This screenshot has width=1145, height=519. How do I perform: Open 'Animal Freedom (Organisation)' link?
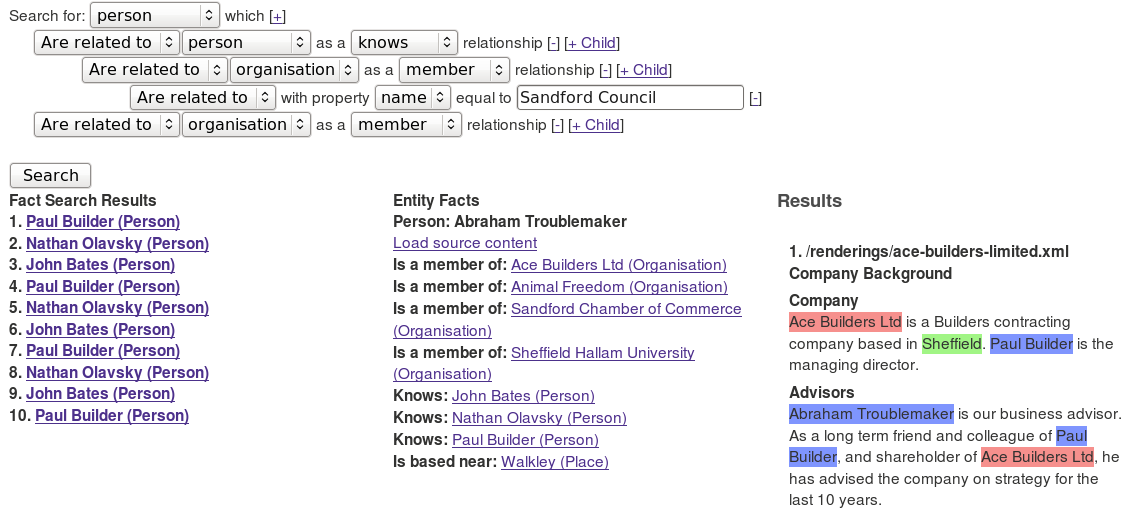click(619, 287)
